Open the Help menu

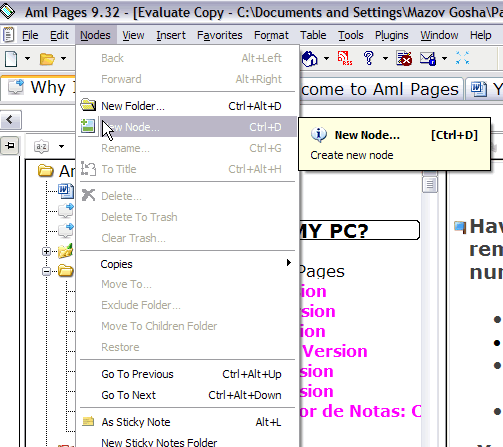point(481,35)
